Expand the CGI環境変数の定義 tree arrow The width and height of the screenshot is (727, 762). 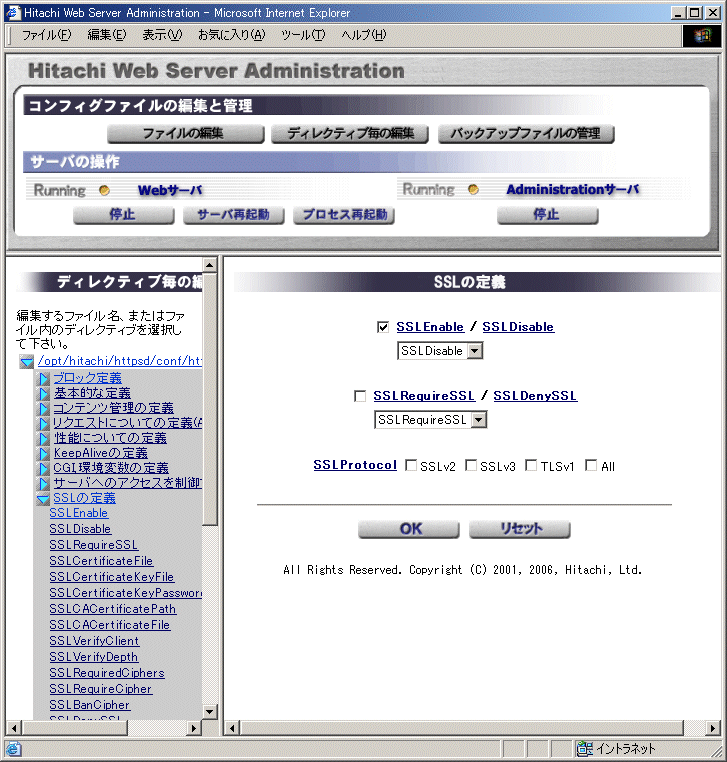44,469
